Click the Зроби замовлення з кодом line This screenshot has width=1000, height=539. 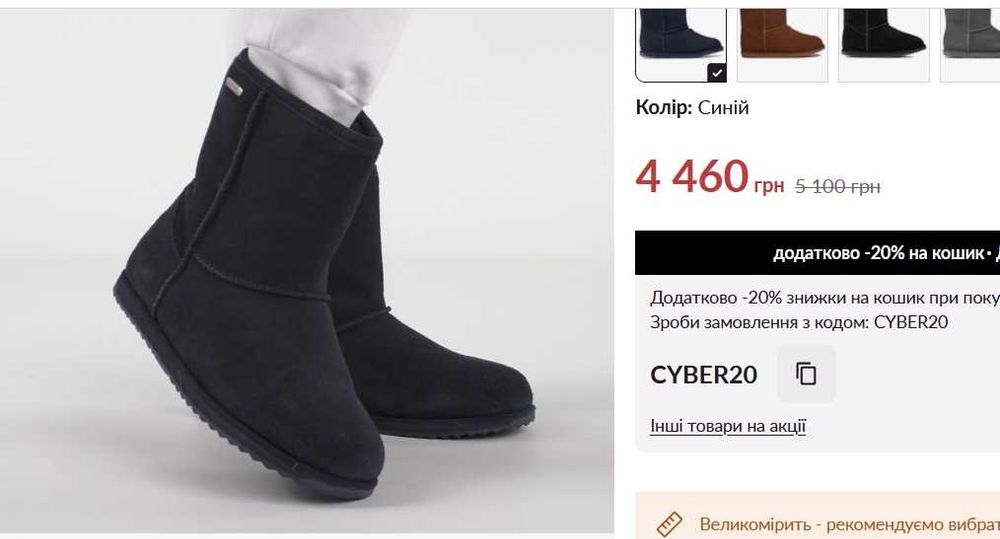(799, 322)
